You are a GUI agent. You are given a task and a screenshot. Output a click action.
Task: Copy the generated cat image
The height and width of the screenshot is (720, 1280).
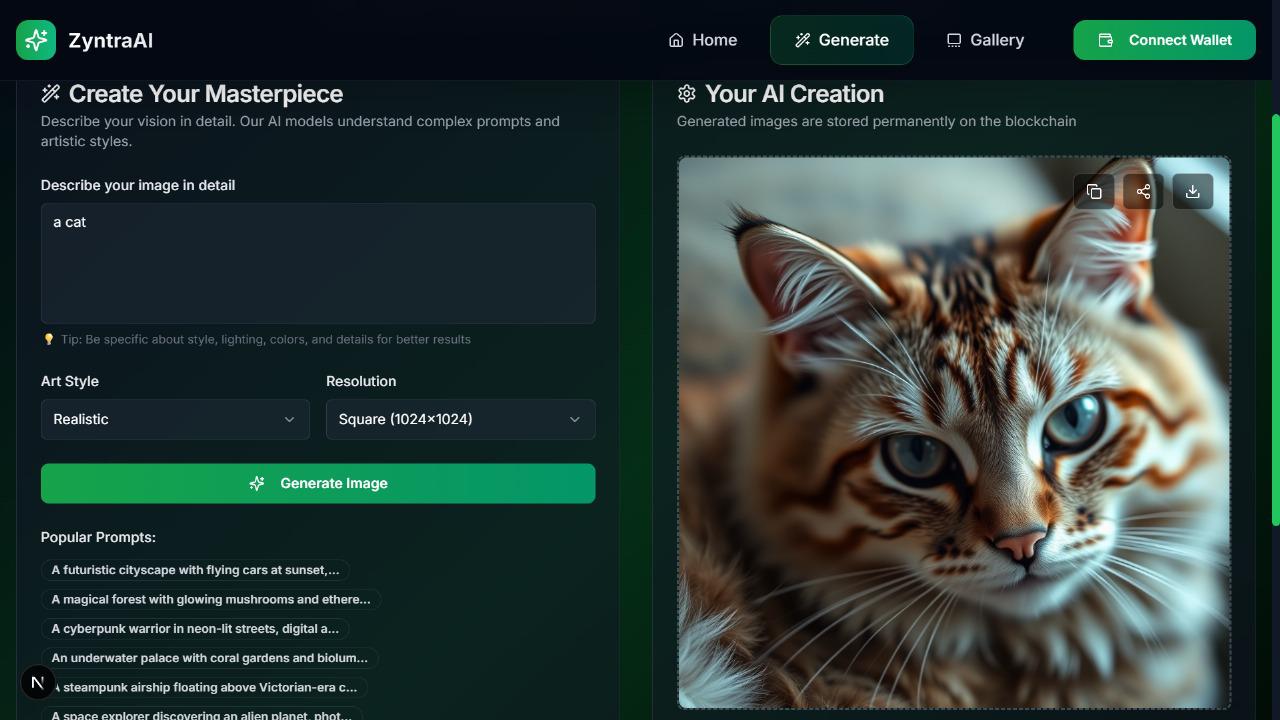point(1094,192)
